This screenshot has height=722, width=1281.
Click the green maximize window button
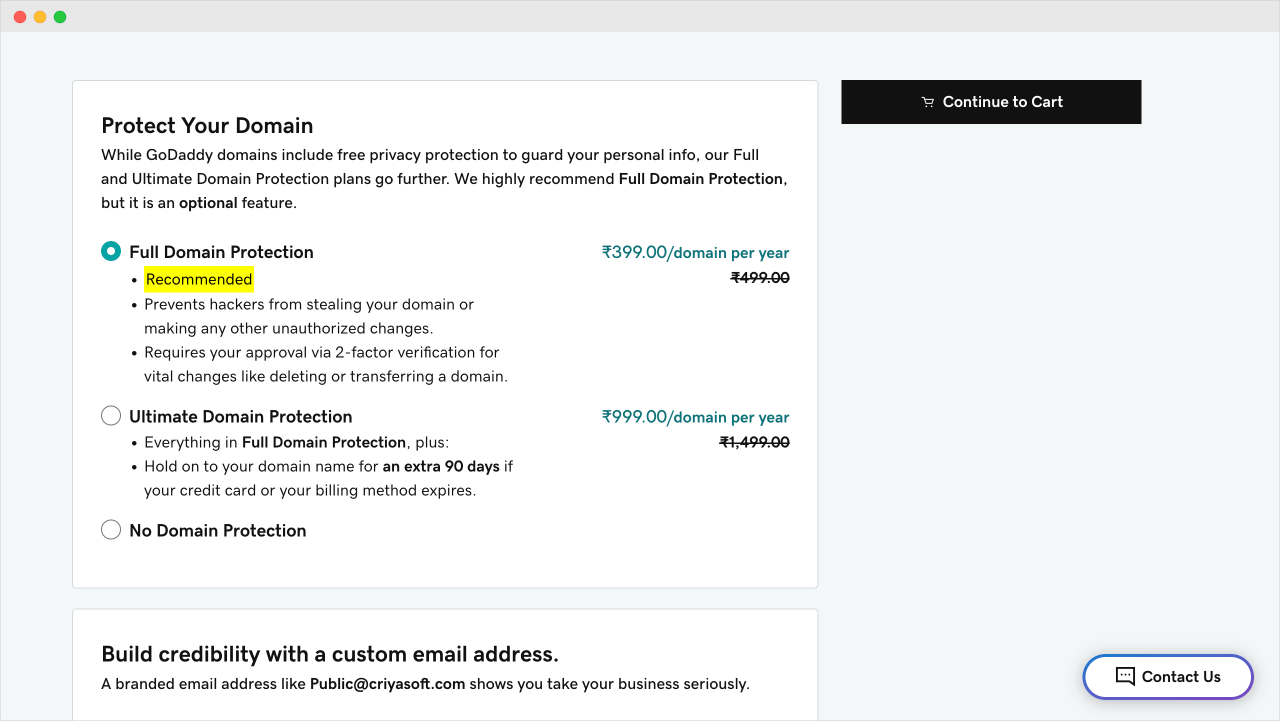(60, 17)
